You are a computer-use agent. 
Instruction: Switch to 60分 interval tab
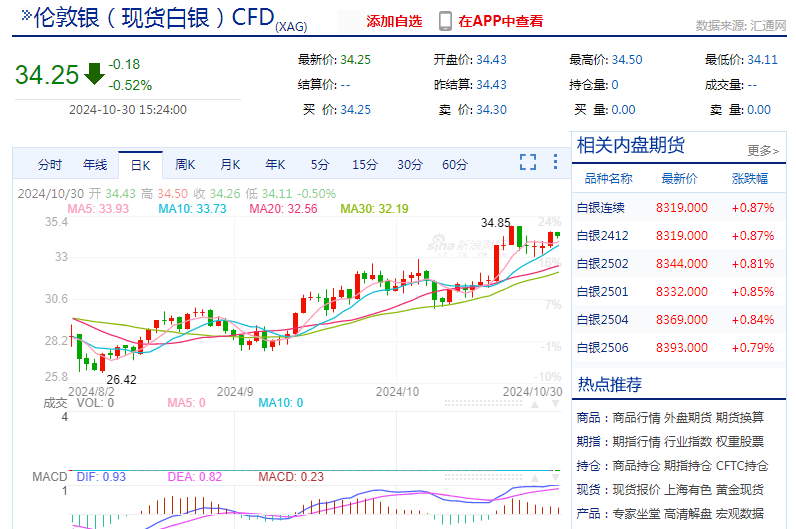[x=455, y=164]
